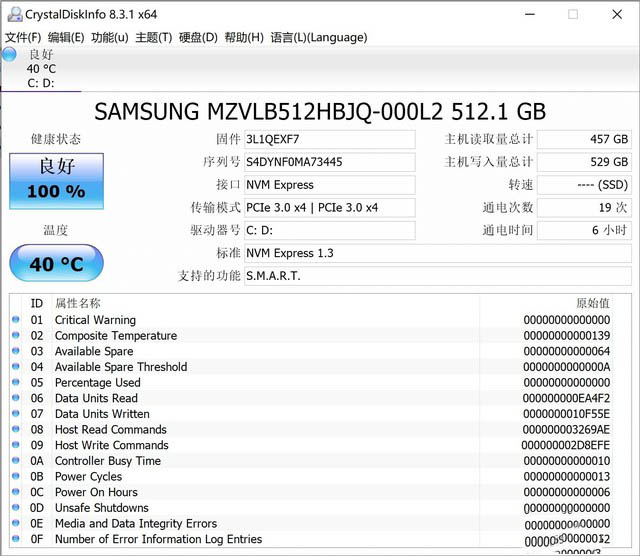Click the supported features field S.M.A.R.T.
Screen dimensions: 640x556
(438, 276)
